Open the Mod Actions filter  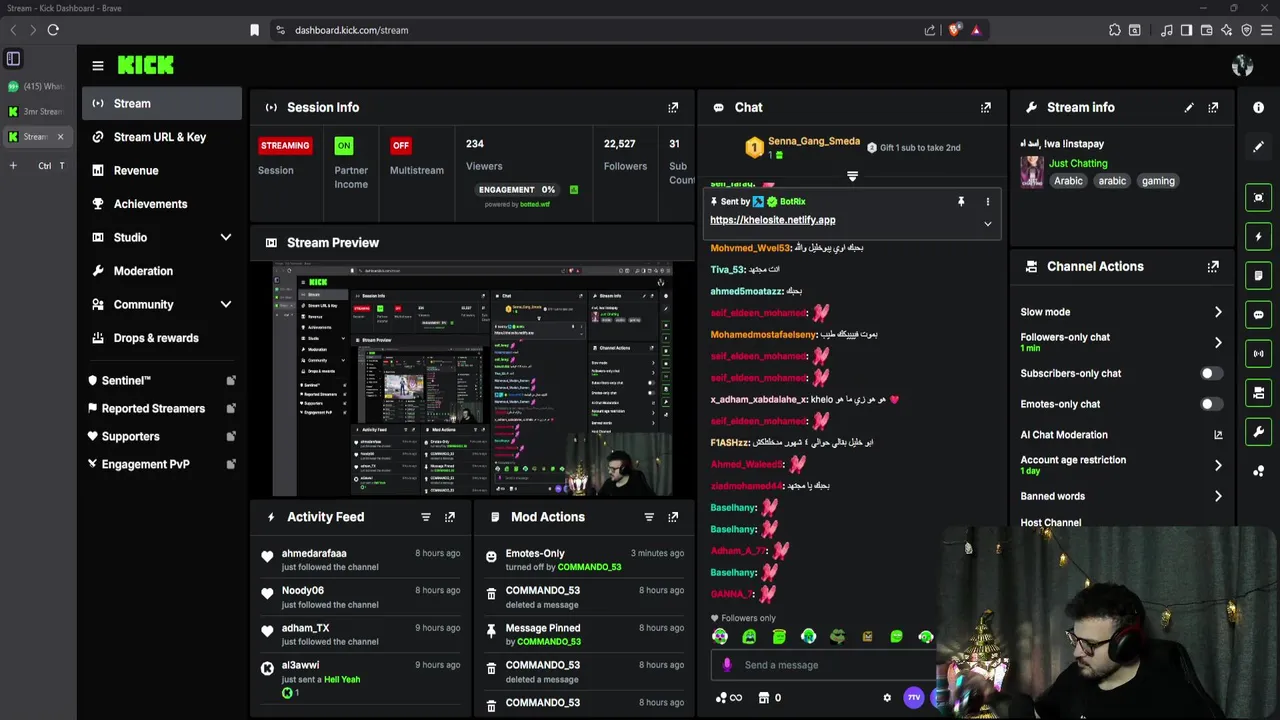tap(649, 517)
